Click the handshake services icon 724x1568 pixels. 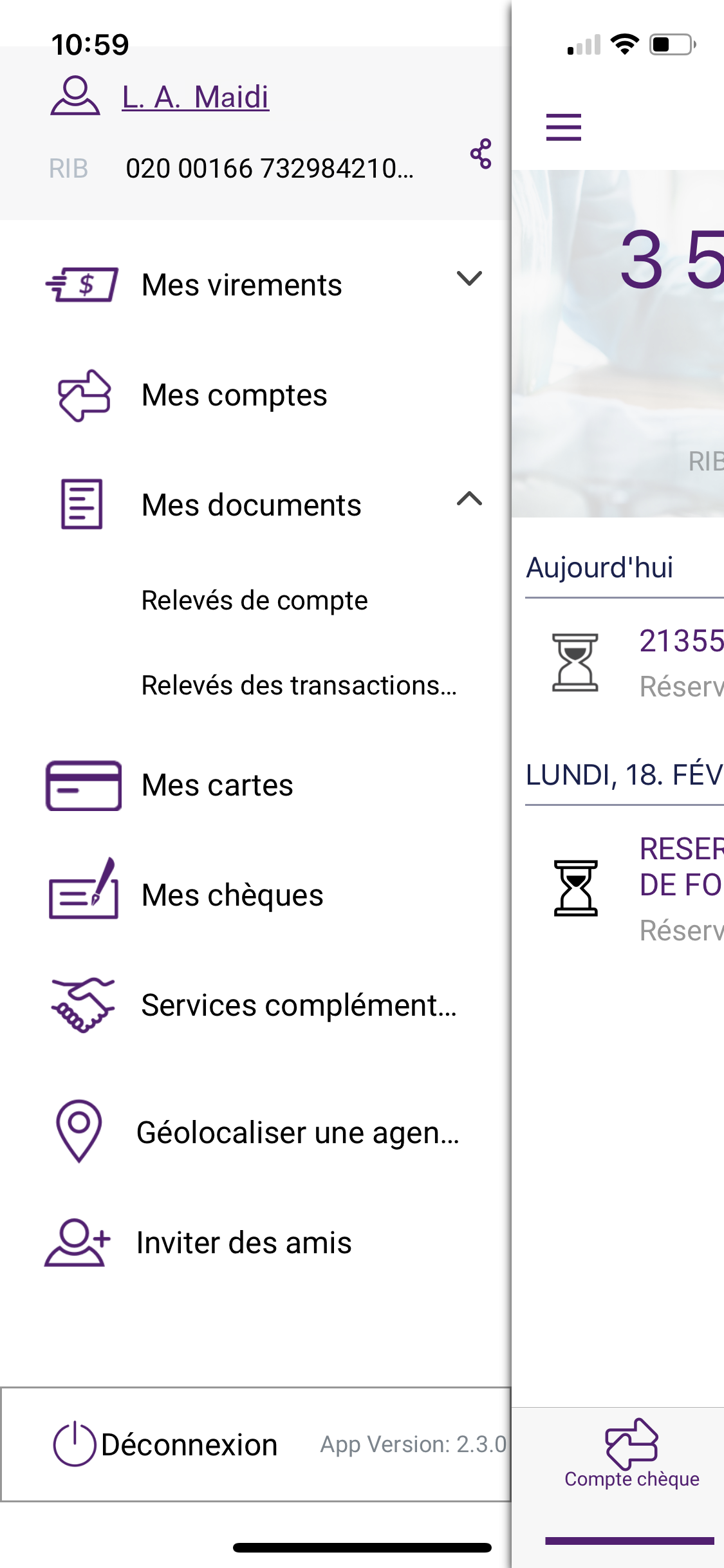click(83, 1005)
